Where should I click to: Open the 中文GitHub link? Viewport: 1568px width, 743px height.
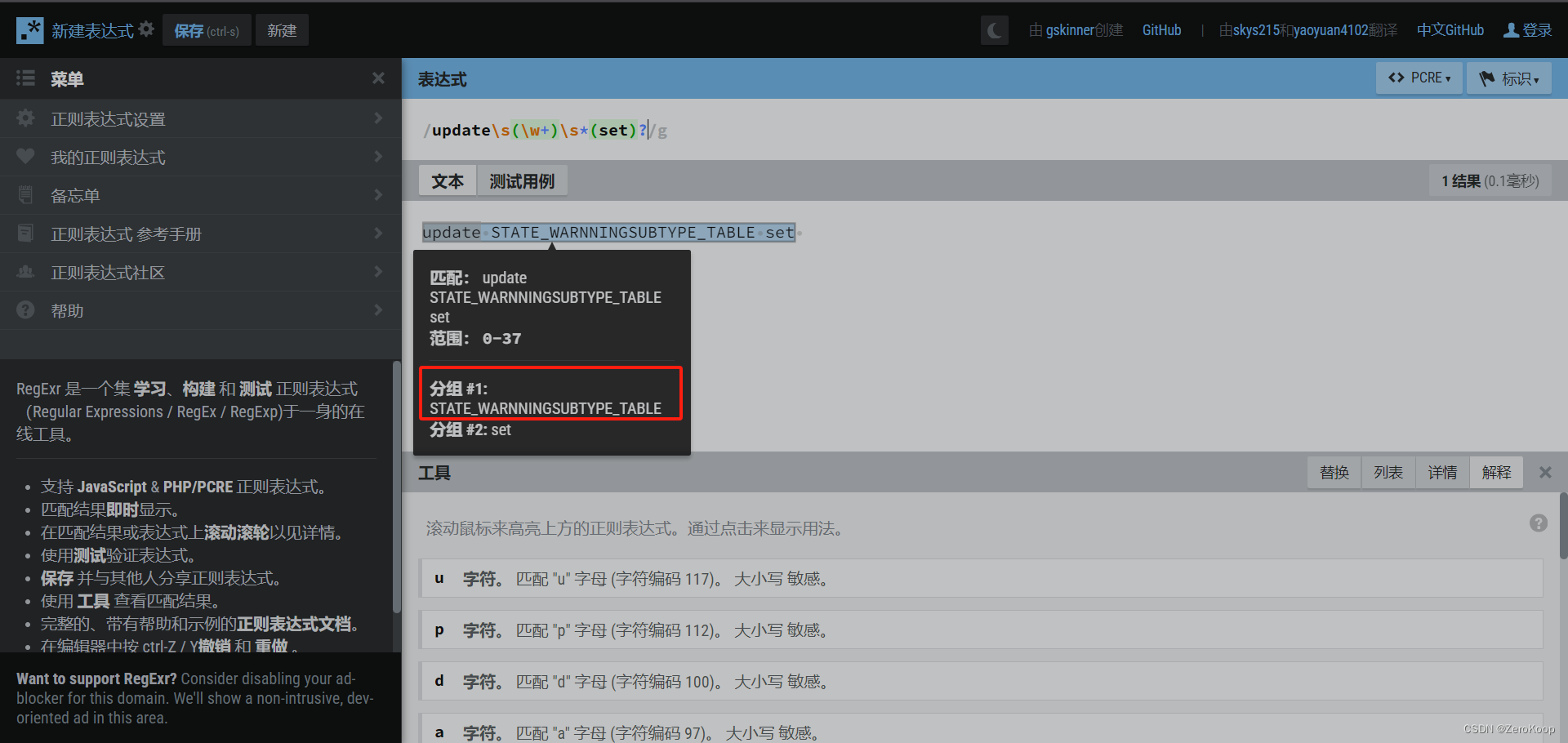1450,30
